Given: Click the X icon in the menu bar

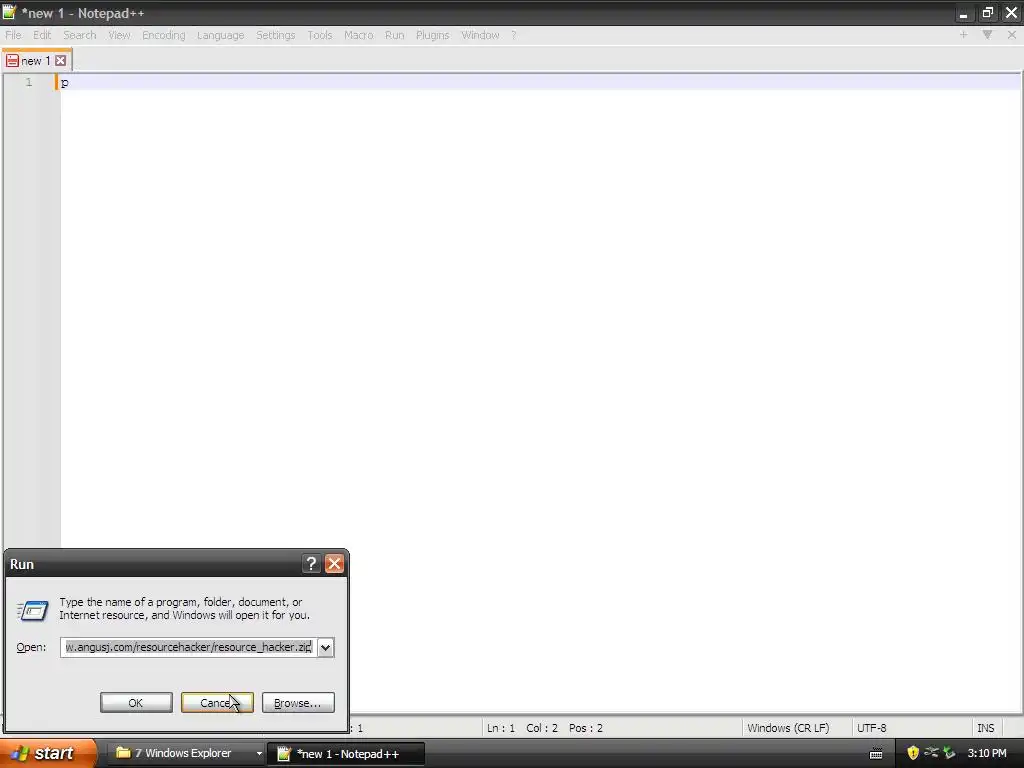Looking at the screenshot, I should 1012,35.
